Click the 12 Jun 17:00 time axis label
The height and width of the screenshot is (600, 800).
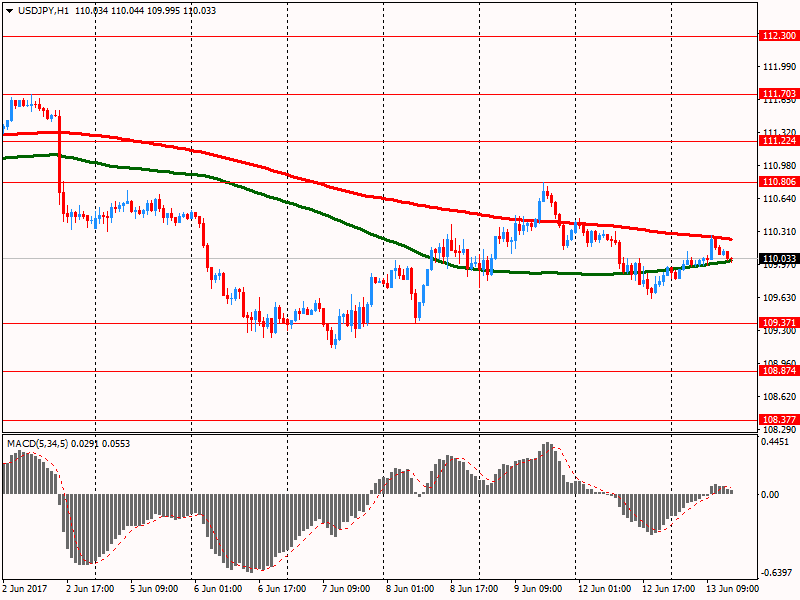(668, 589)
